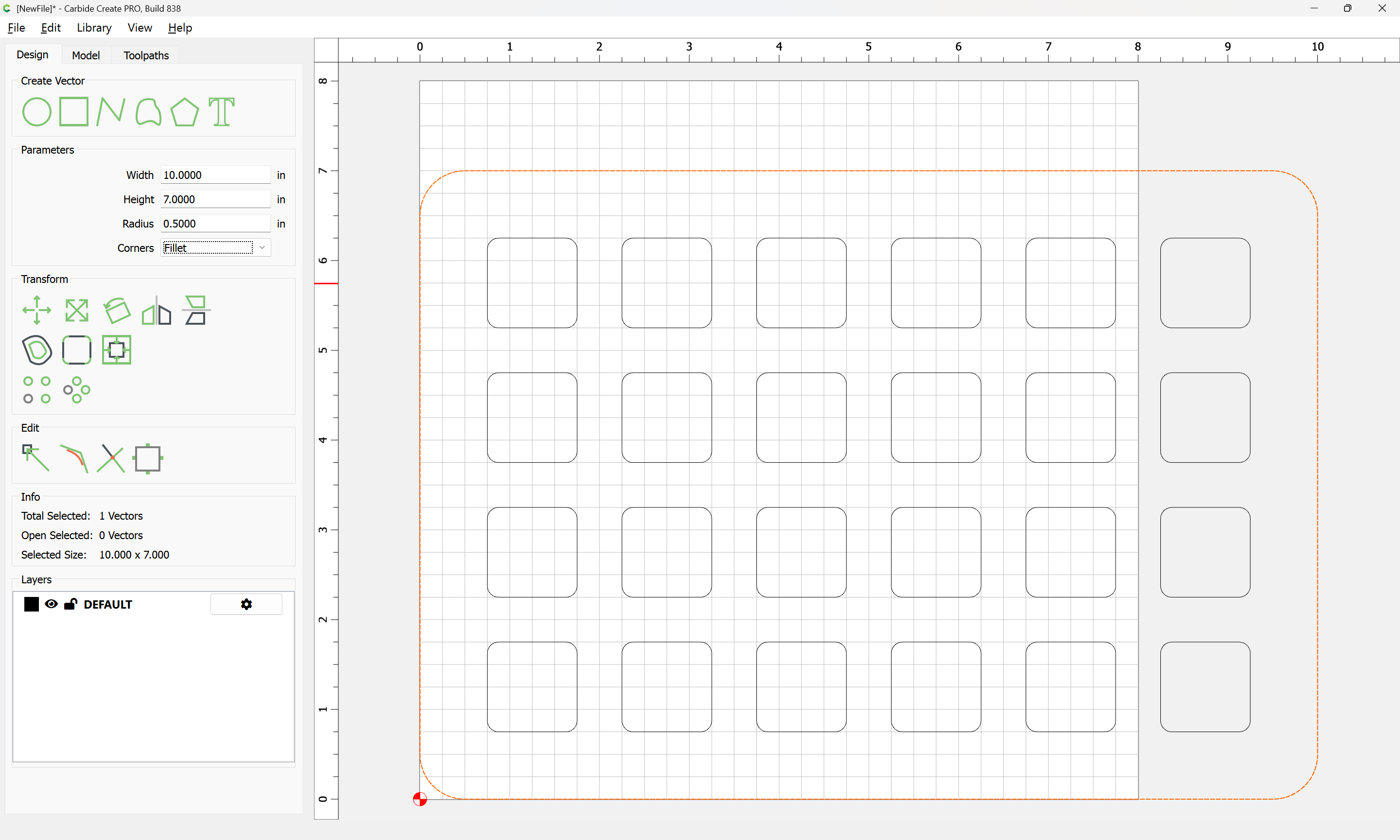1400x840 pixels.
Task: Switch to the Design tab
Action: (32, 55)
